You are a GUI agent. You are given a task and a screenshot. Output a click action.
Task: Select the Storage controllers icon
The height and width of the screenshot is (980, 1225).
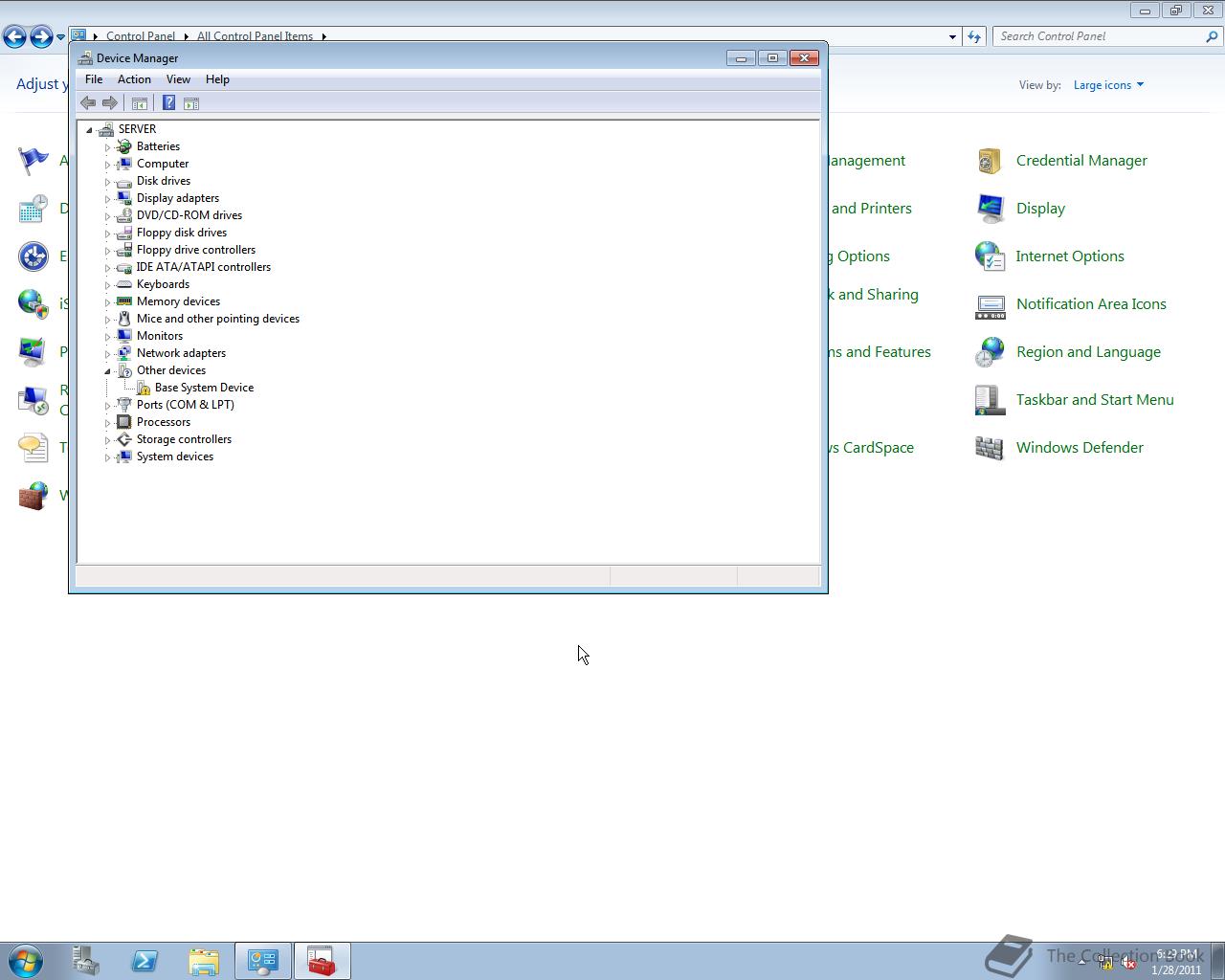pos(123,439)
